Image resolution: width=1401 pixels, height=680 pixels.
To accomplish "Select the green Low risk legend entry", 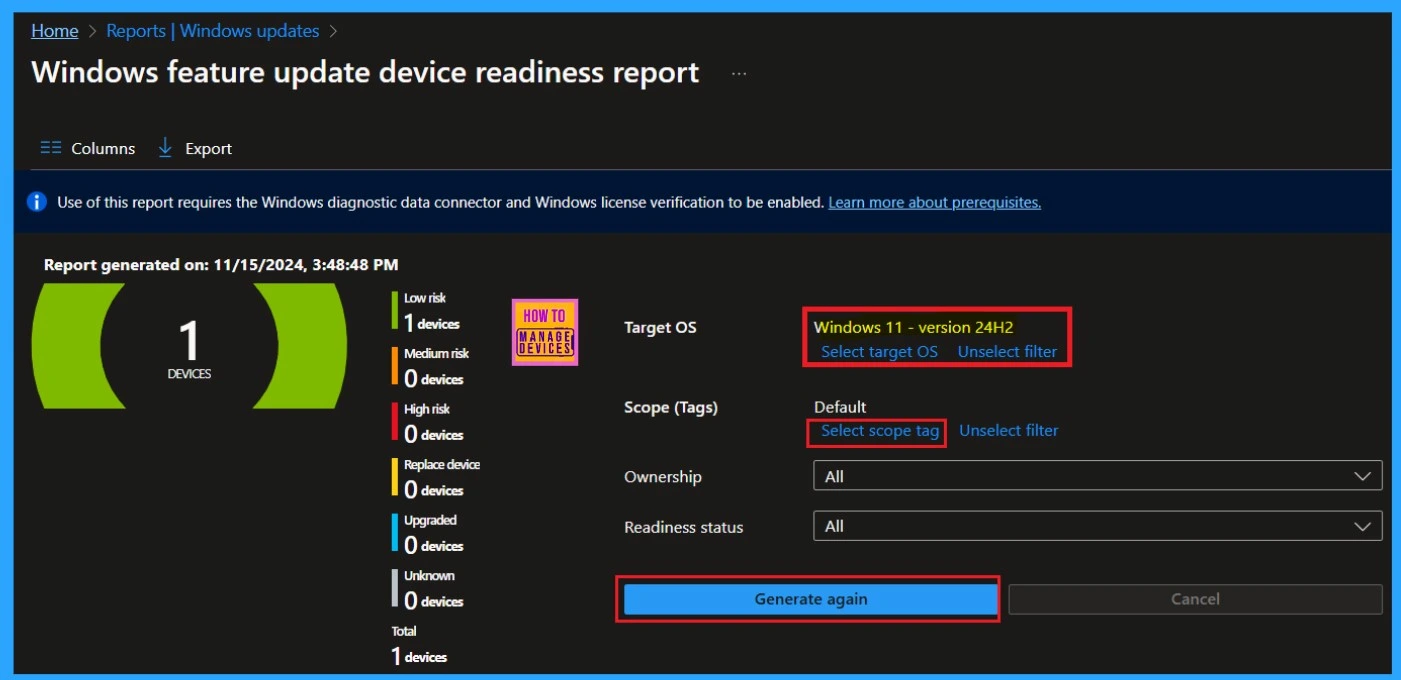I will [x=427, y=311].
